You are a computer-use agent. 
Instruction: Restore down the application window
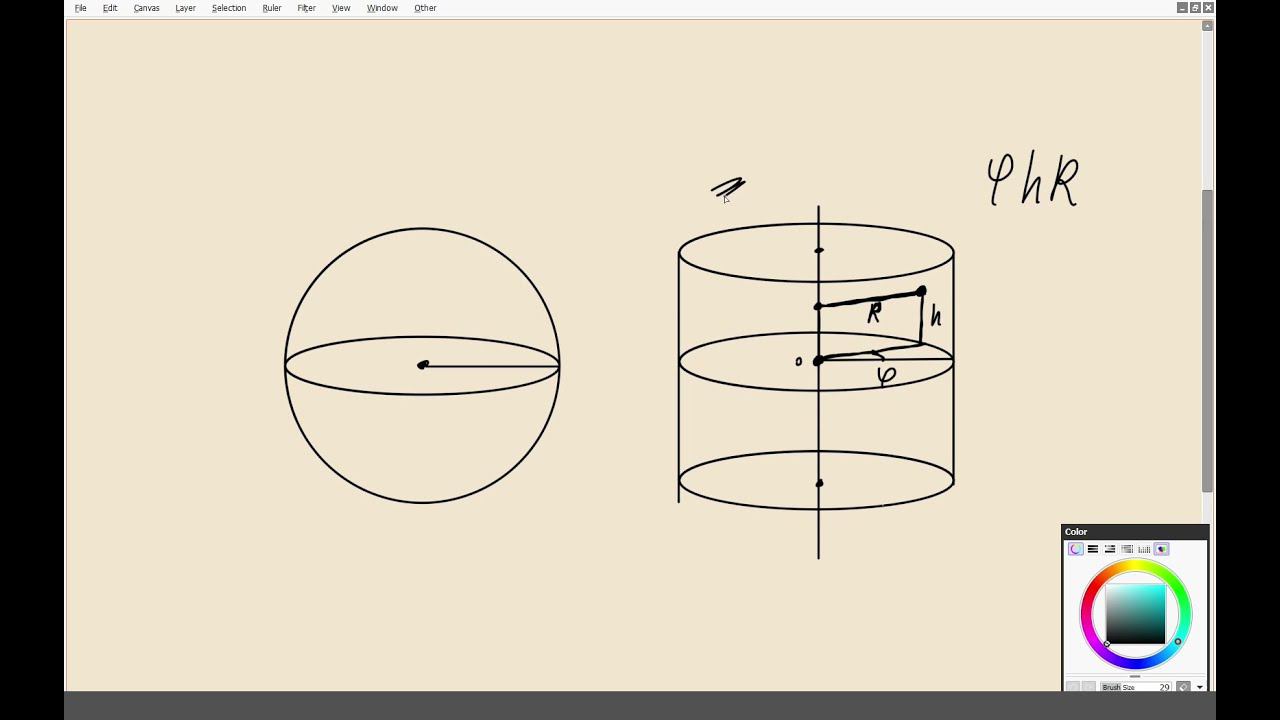(x=1195, y=7)
